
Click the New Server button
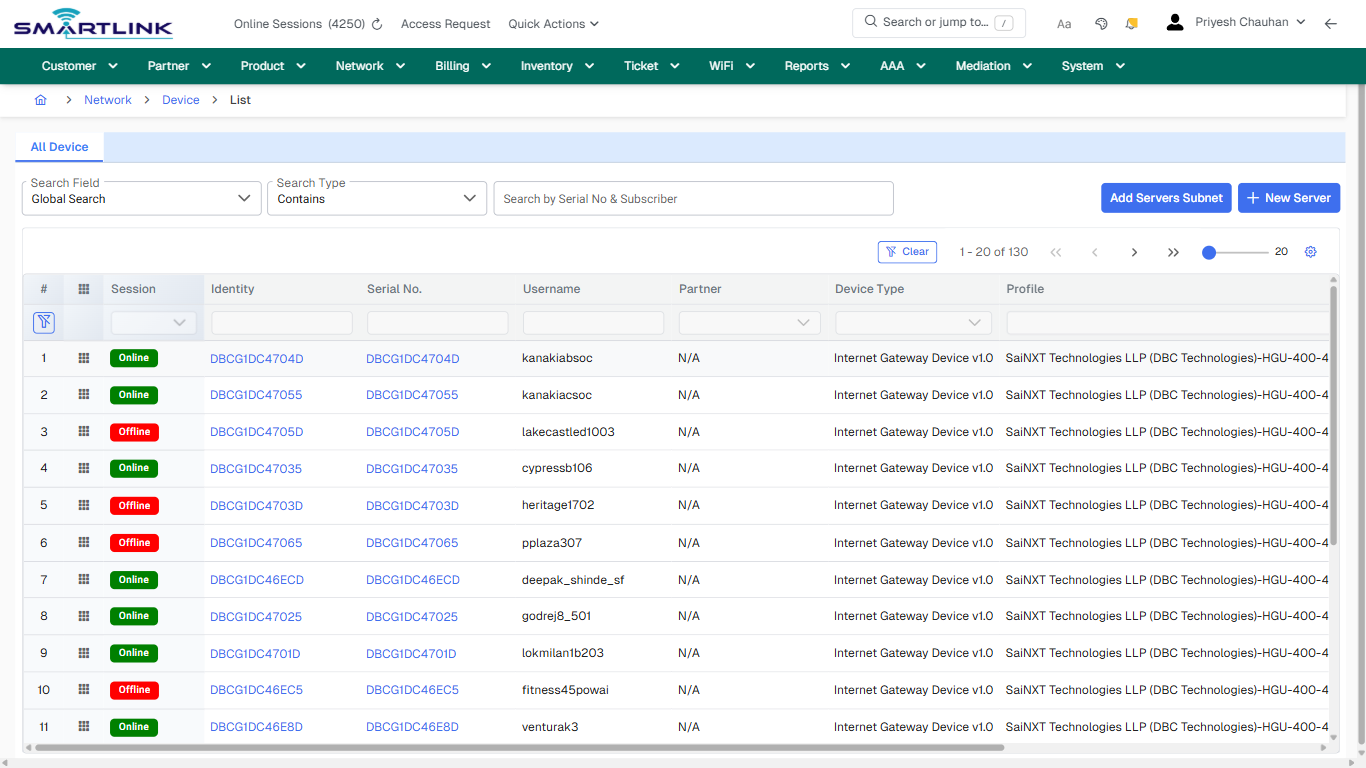pyautogui.click(x=1289, y=198)
